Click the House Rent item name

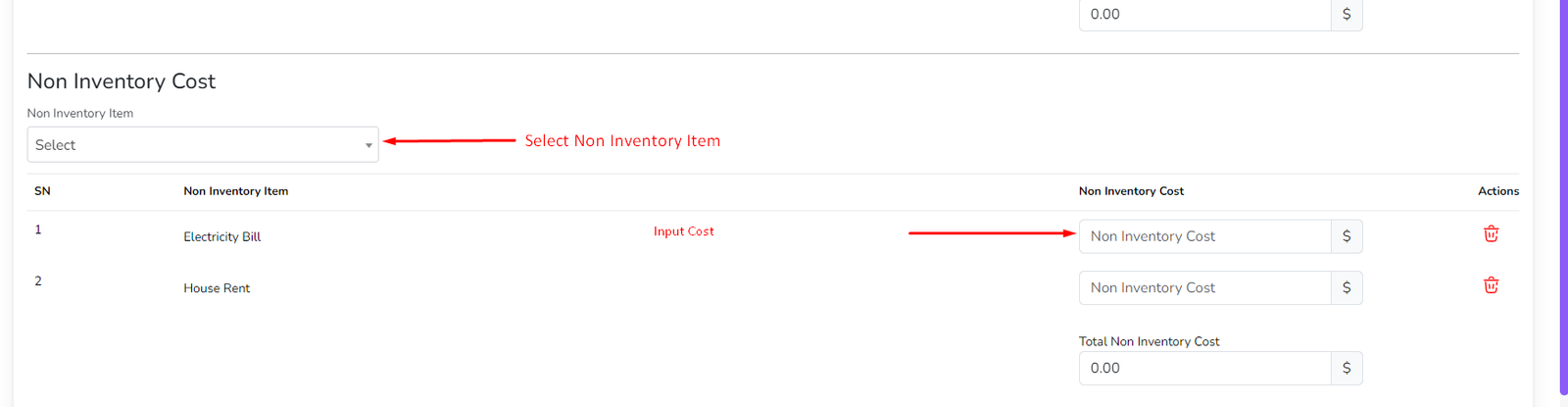pos(217,288)
